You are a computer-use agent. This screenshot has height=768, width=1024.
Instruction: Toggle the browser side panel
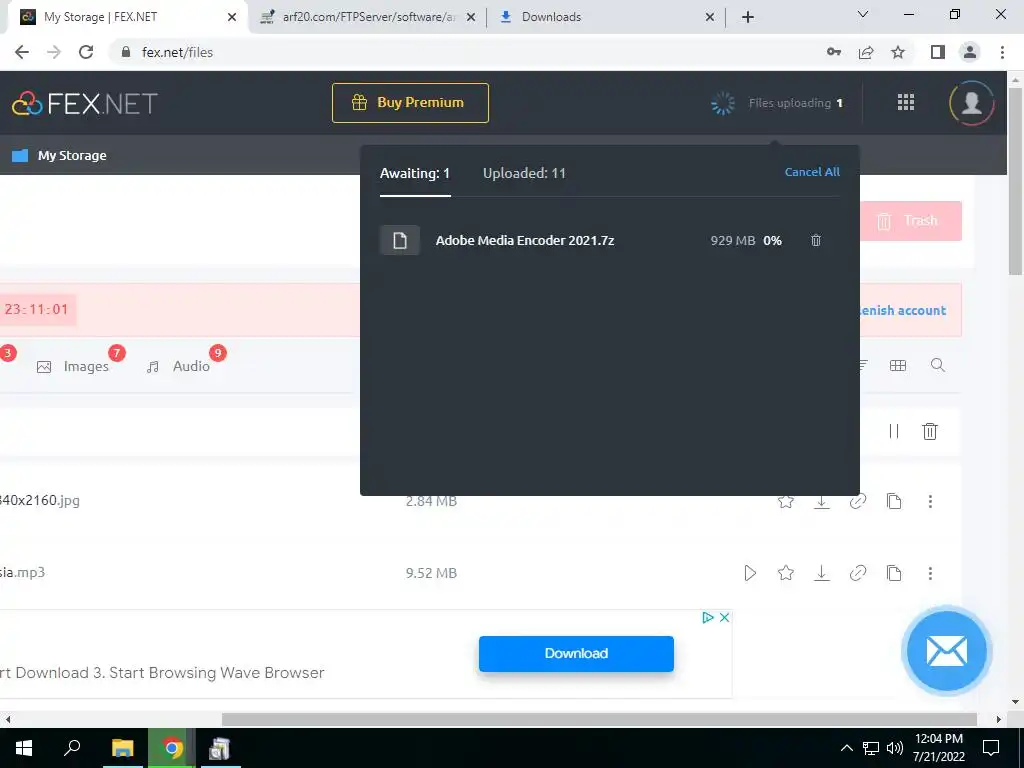click(938, 52)
